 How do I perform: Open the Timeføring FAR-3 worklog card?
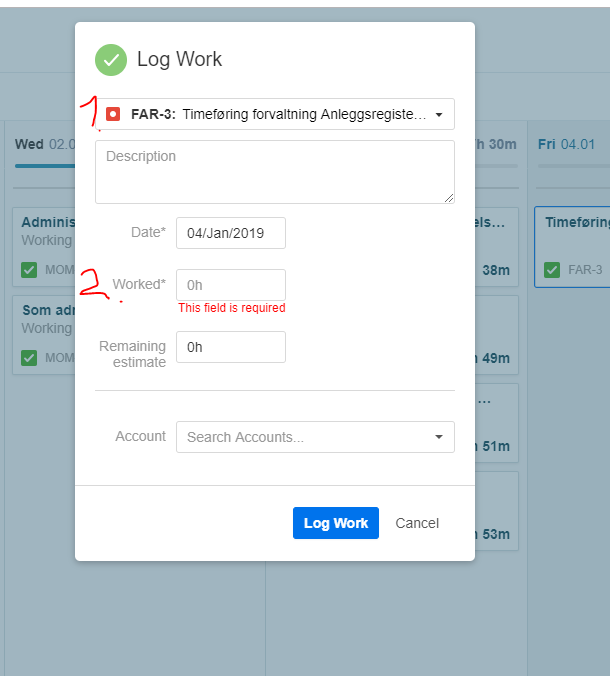(572, 247)
